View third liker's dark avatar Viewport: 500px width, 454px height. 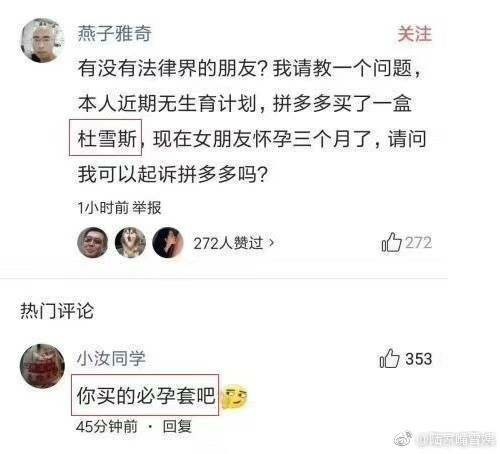(x=168, y=243)
